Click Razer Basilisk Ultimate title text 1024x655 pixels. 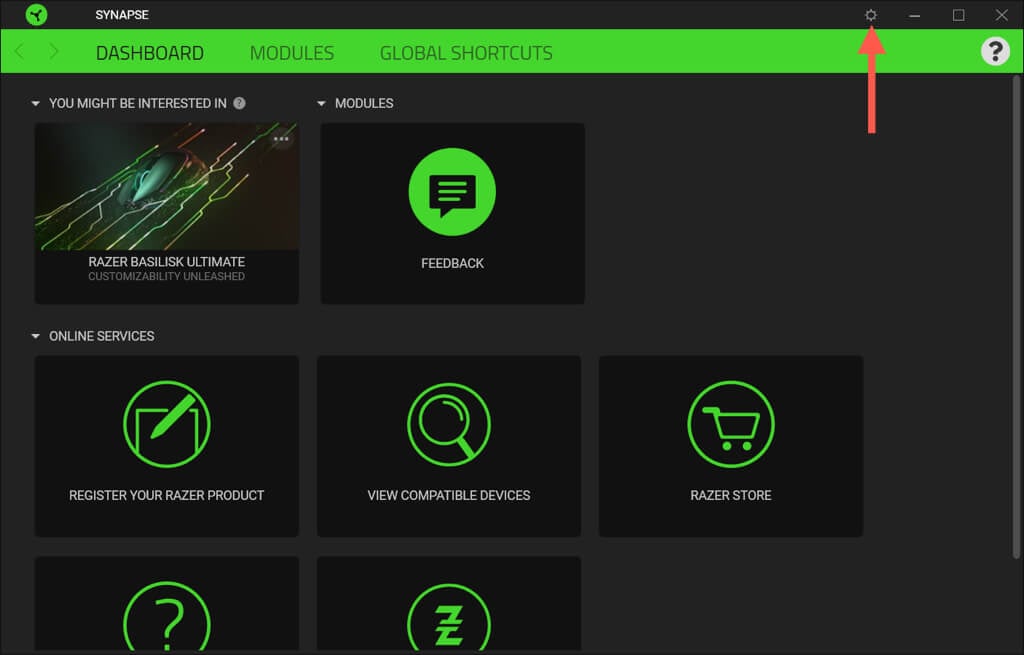[167, 261]
